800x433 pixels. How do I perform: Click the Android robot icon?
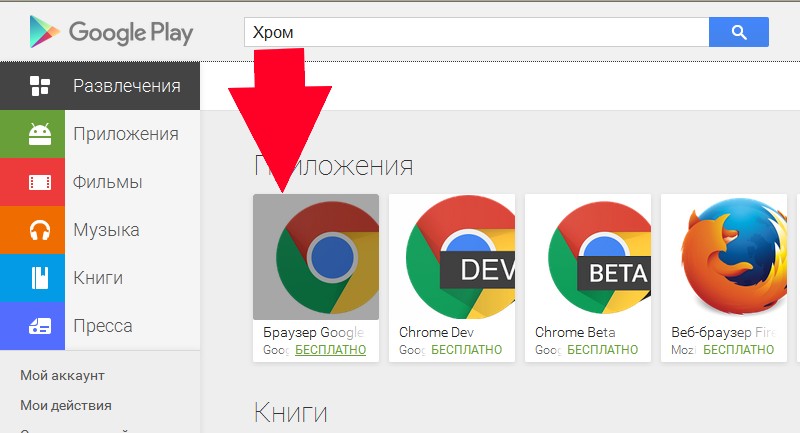click(40, 134)
